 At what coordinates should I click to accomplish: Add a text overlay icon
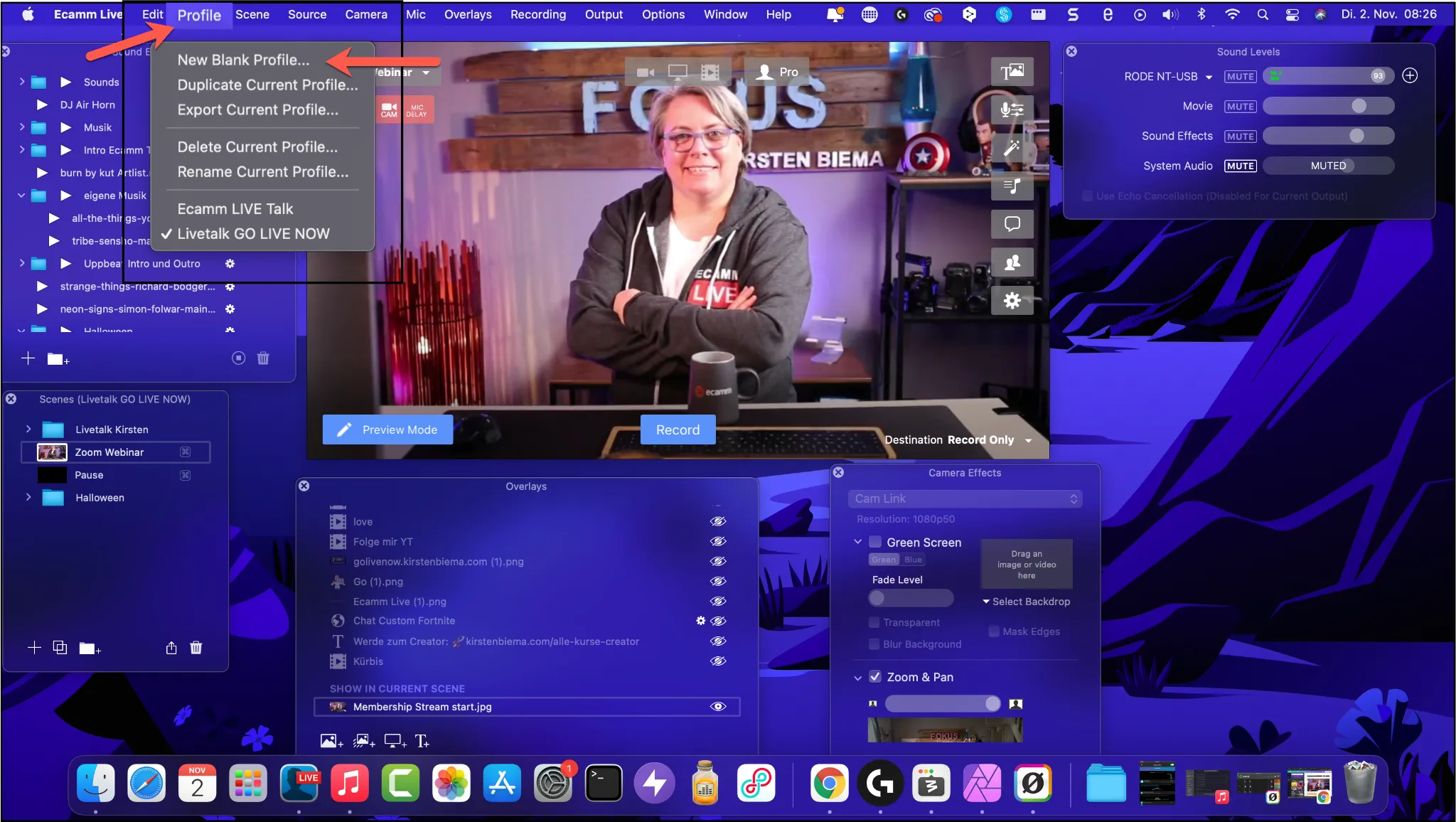pyautogui.click(x=422, y=741)
